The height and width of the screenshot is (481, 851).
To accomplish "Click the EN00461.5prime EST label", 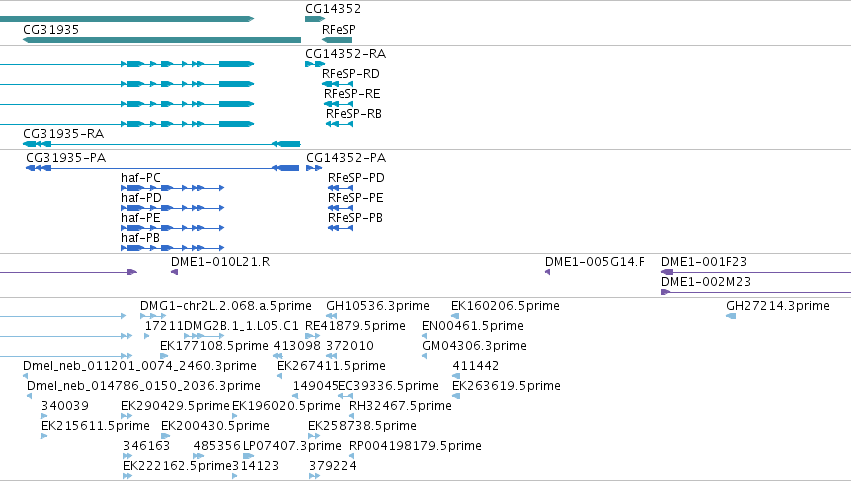I will coord(473,326).
